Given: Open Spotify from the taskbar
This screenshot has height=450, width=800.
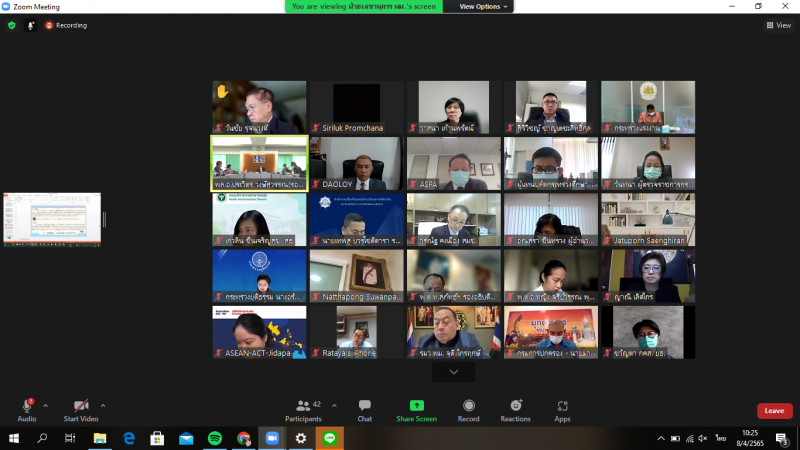Looking at the screenshot, I should click(215, 438).
